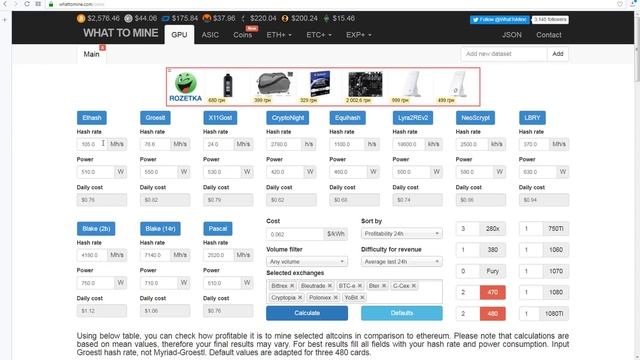Remove C-Cex from selected exchanges
640x360 pixels.
[413, 286]
